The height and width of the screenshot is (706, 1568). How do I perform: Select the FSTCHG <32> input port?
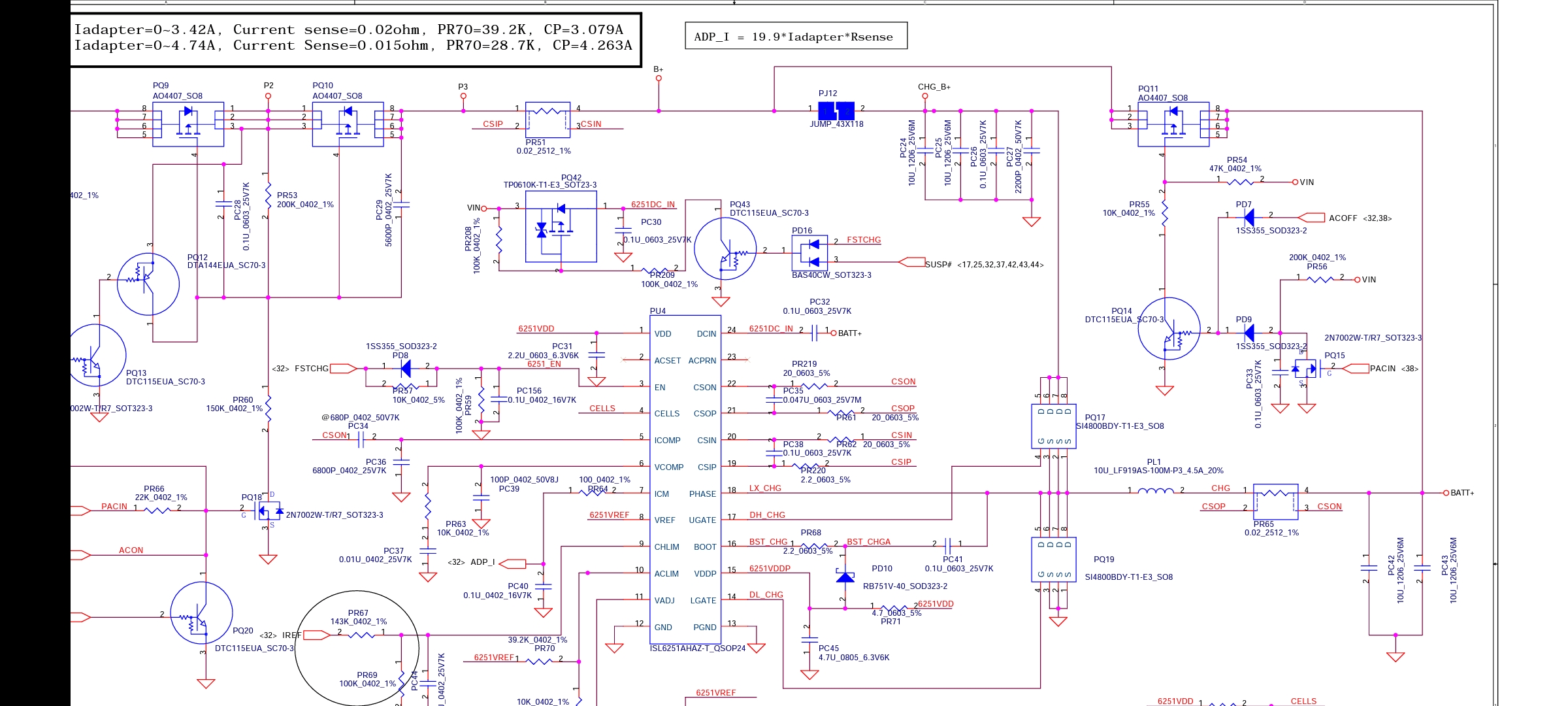coord(342,369)
